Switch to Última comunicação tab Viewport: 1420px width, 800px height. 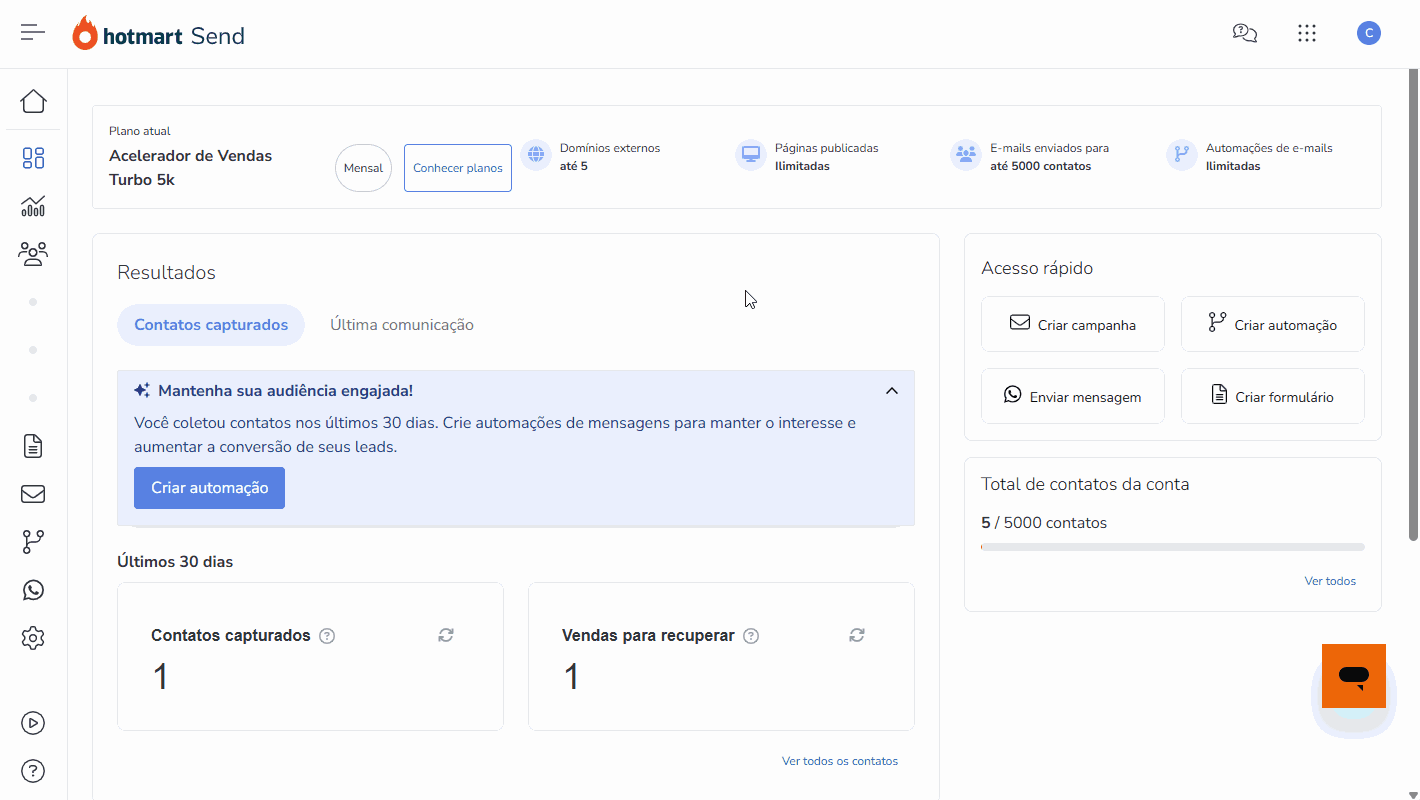(402, 325)
